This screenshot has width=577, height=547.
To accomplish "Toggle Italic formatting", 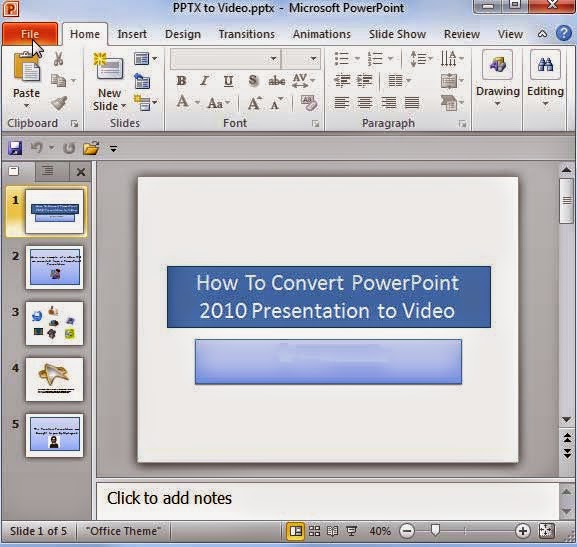I will coord(205,81).
